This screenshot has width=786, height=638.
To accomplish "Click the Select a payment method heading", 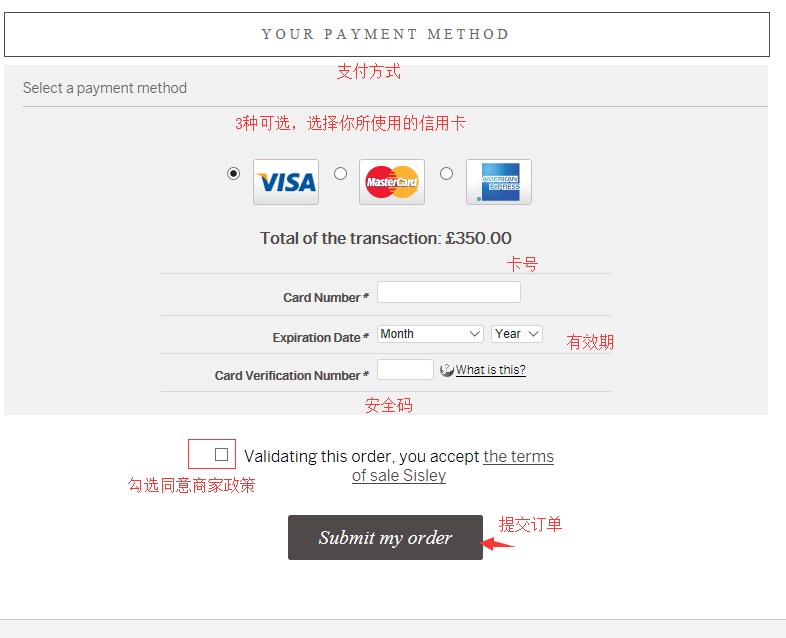I will coord(105,88).
